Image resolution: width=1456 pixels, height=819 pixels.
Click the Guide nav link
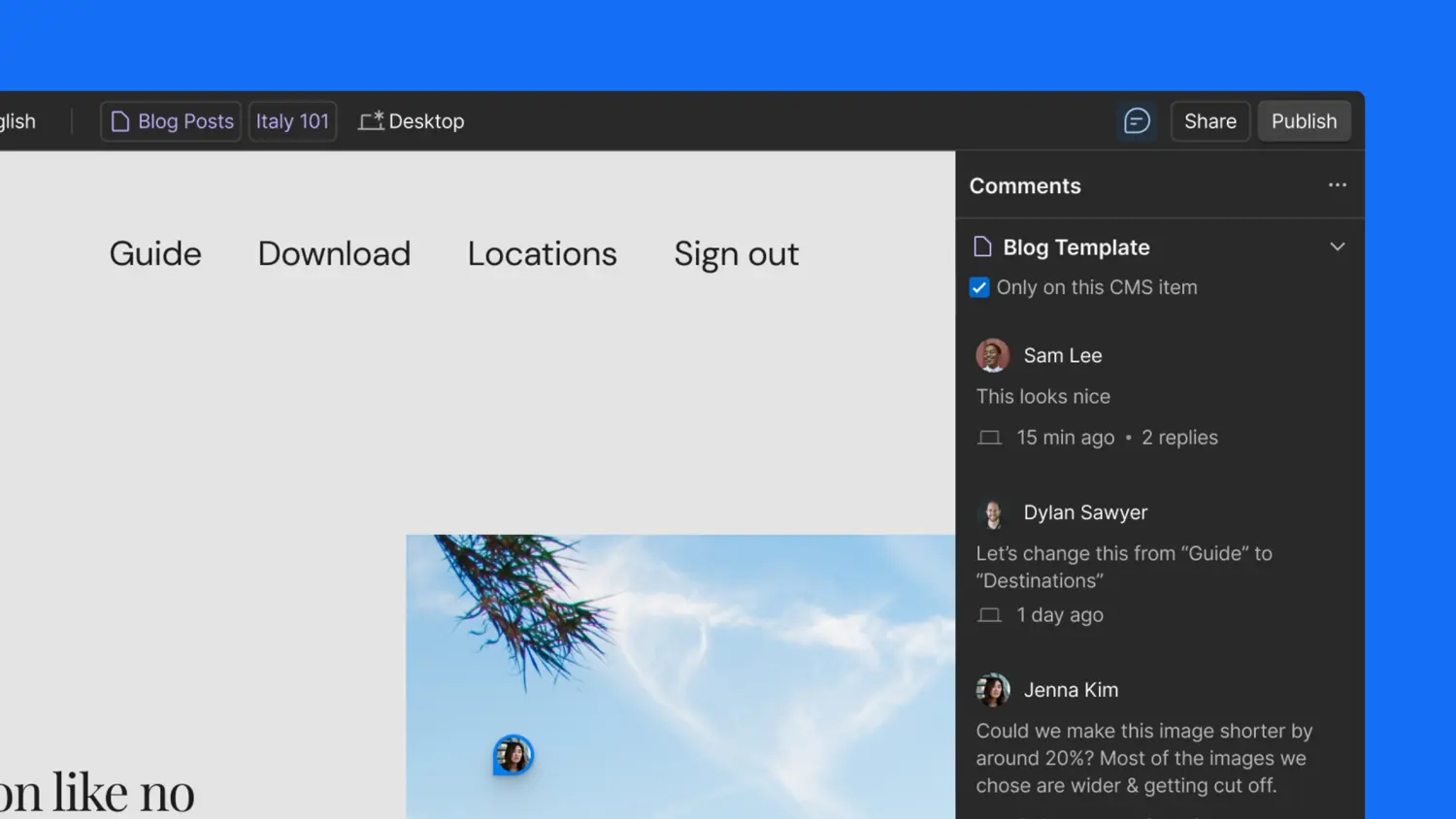155,253
